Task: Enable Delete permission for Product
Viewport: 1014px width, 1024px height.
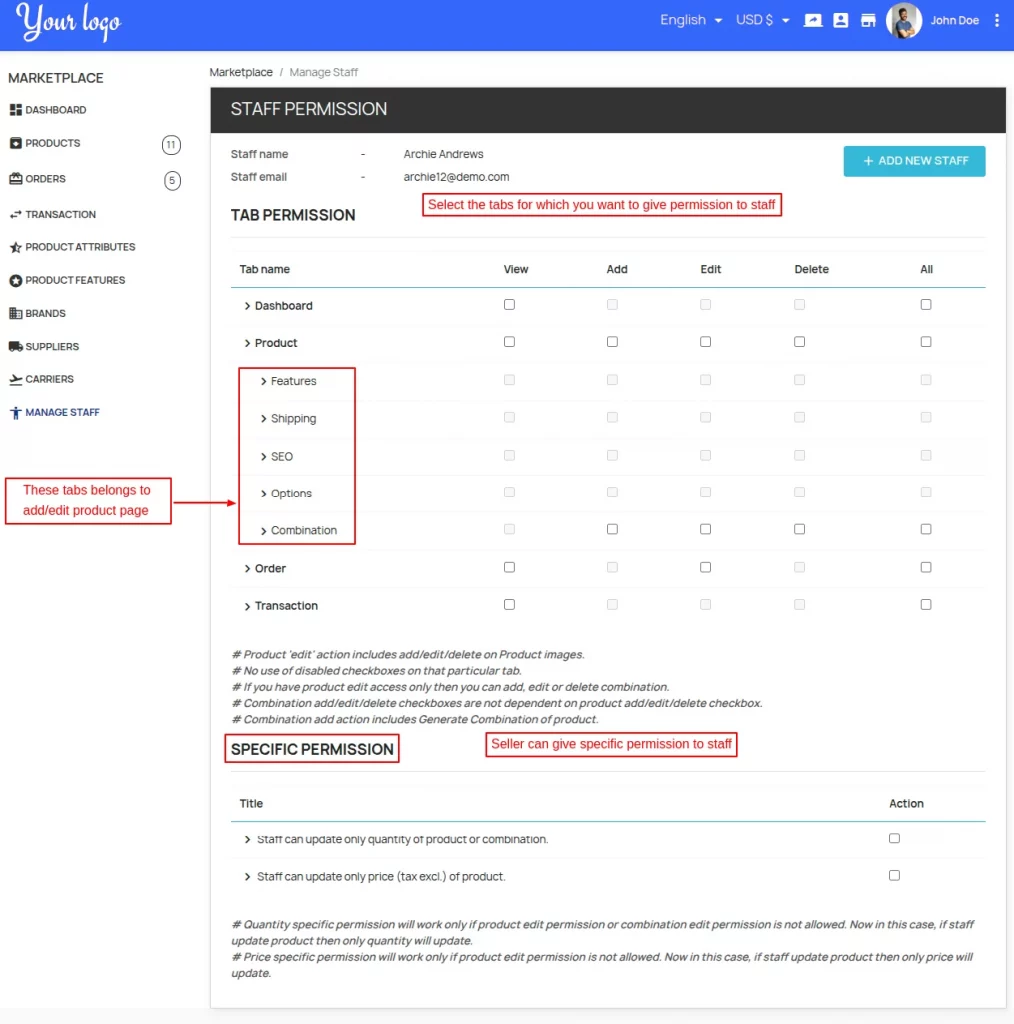Action: pyautogui.click(x=799, y=342)
